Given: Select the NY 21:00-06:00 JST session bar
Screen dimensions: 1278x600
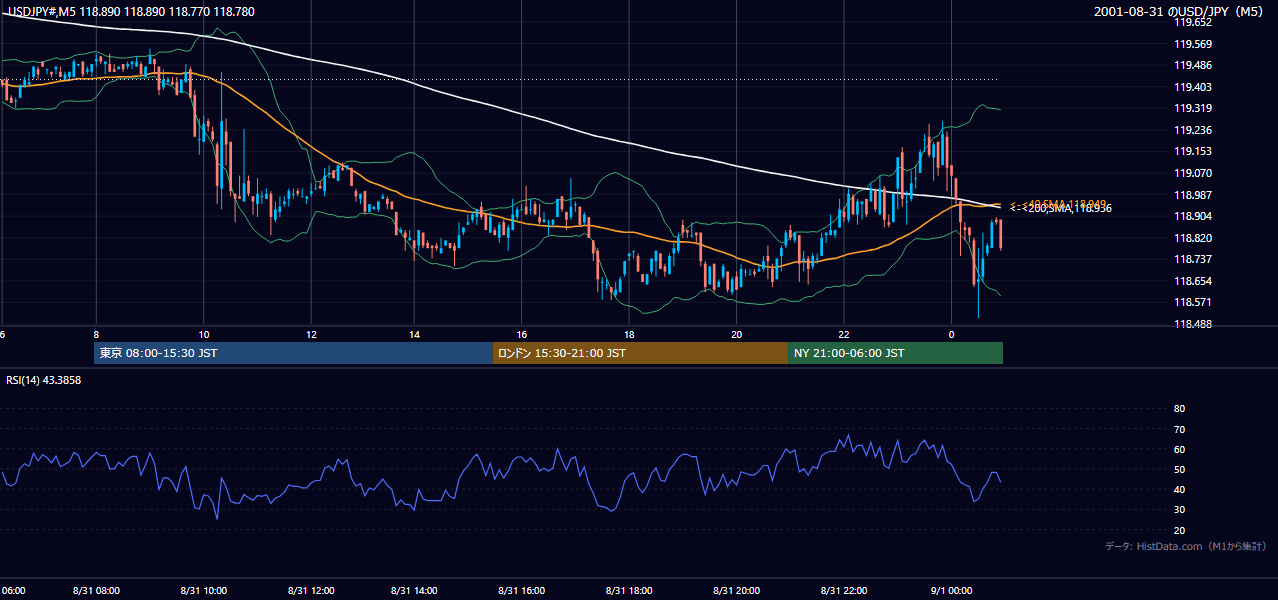Looking at the screenshot, I should [895, 353].
